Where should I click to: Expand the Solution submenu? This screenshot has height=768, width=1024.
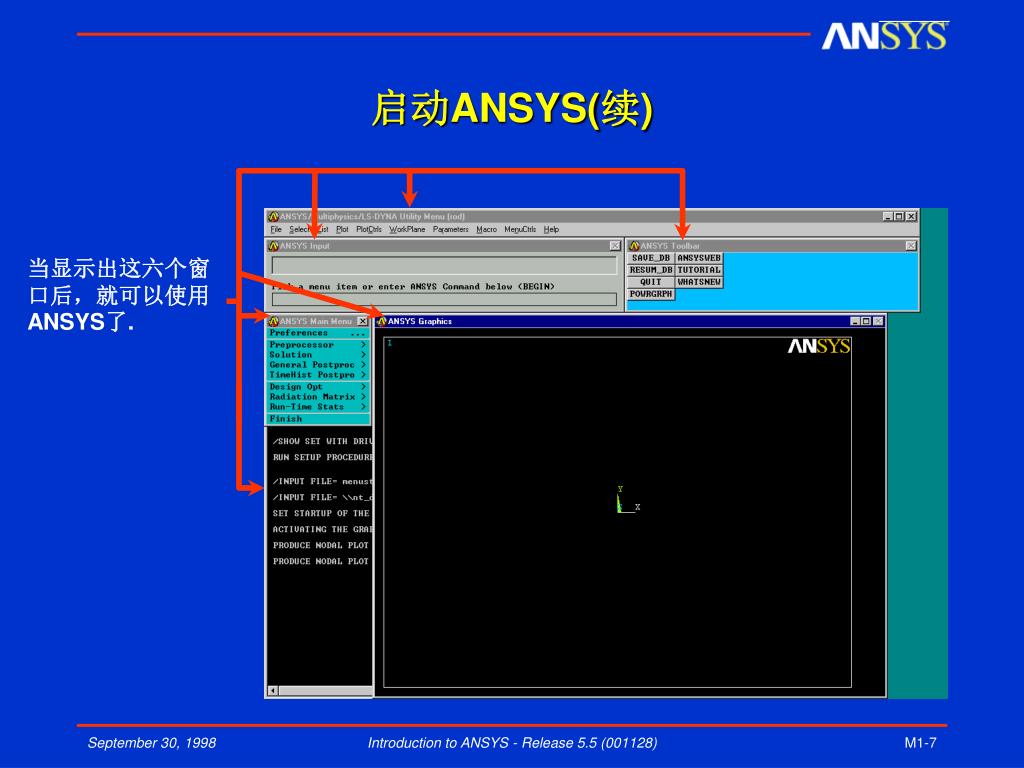[318, 355]
